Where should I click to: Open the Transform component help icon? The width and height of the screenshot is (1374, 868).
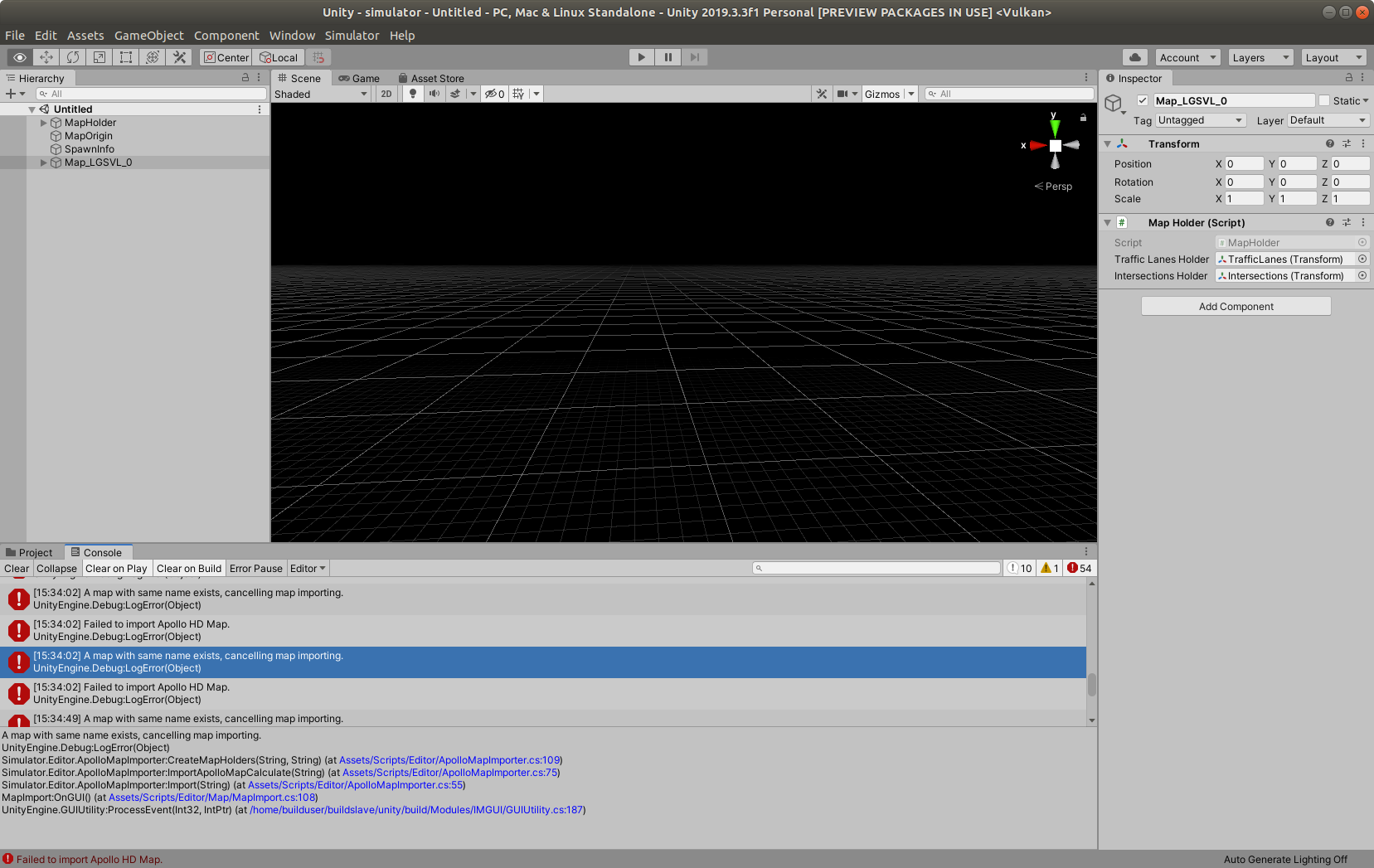1329,143
